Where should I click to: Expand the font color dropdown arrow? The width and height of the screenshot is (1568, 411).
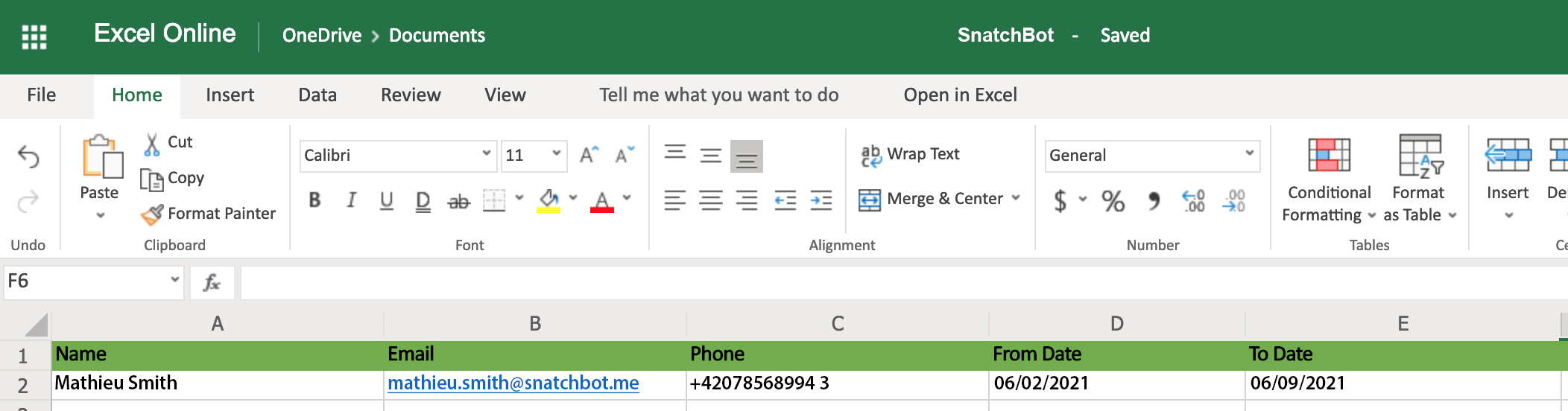(627, 198)
